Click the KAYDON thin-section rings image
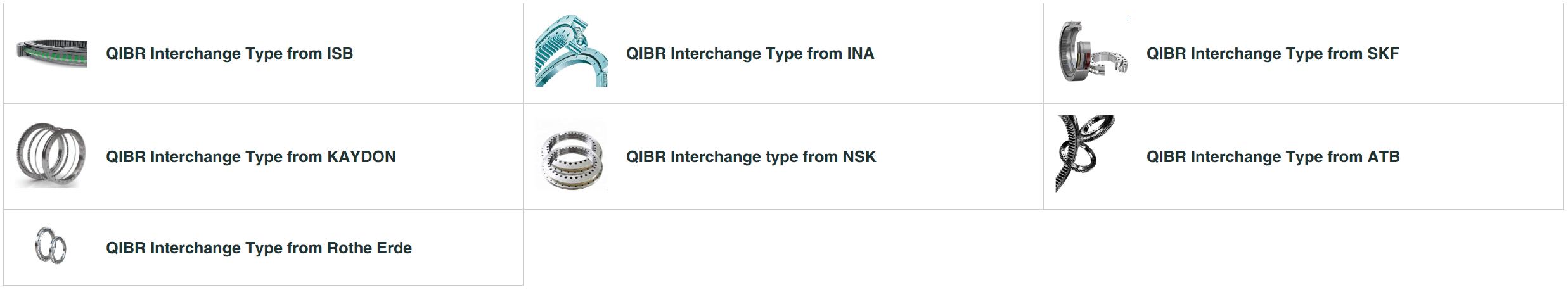This screenshot has height=297, width=1568. tap(50, 156)
